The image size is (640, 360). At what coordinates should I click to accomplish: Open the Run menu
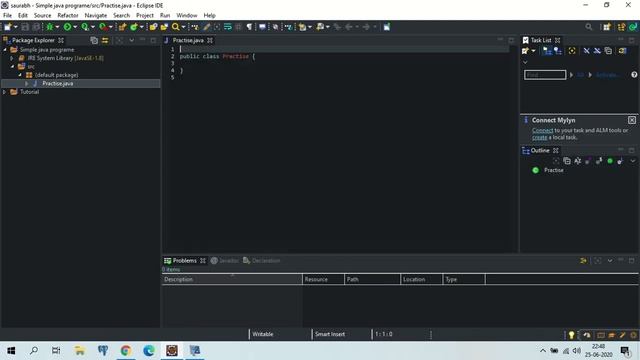(x=165, y=16)
